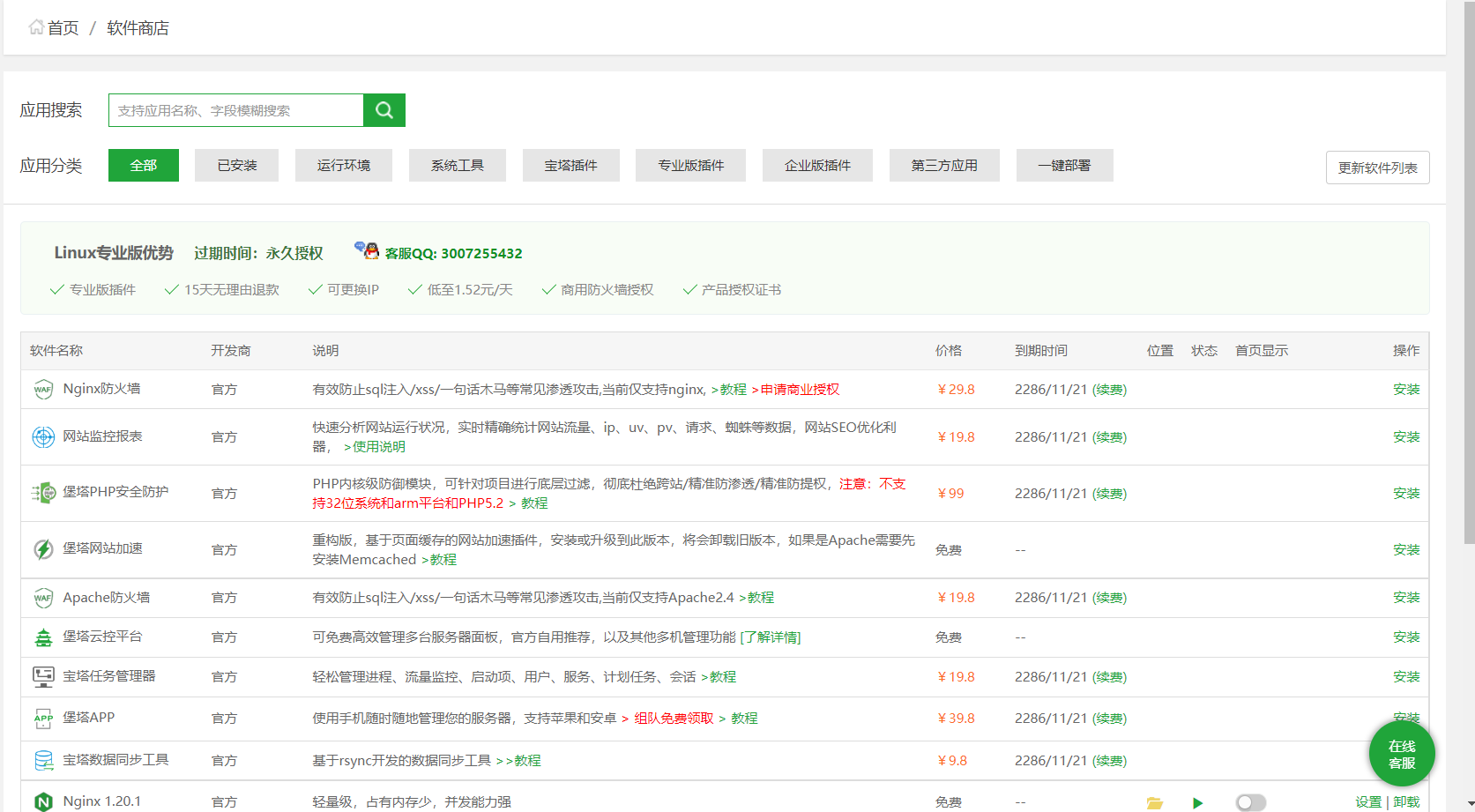Screen dimensions: 1475x812
Task: Click the 到期时间 column header
Action: pyautogui.click(x=1040, y=350)
